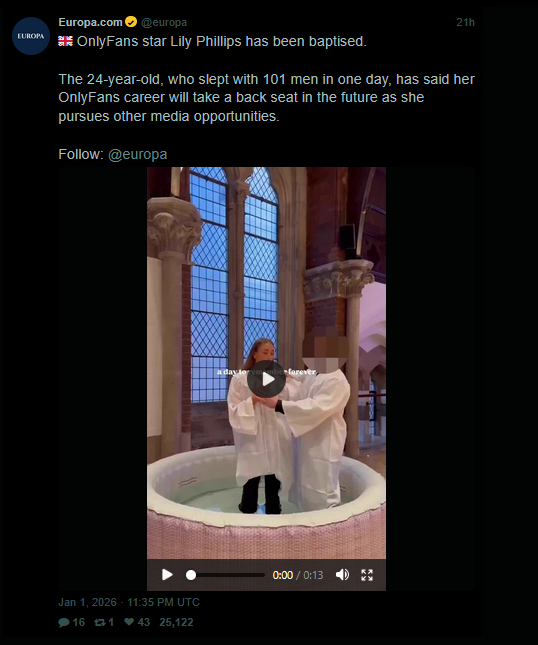The height and width of the screenshot is (645, 538).
Task: Click the 0:13 video duration label
Action: [313, 575]
